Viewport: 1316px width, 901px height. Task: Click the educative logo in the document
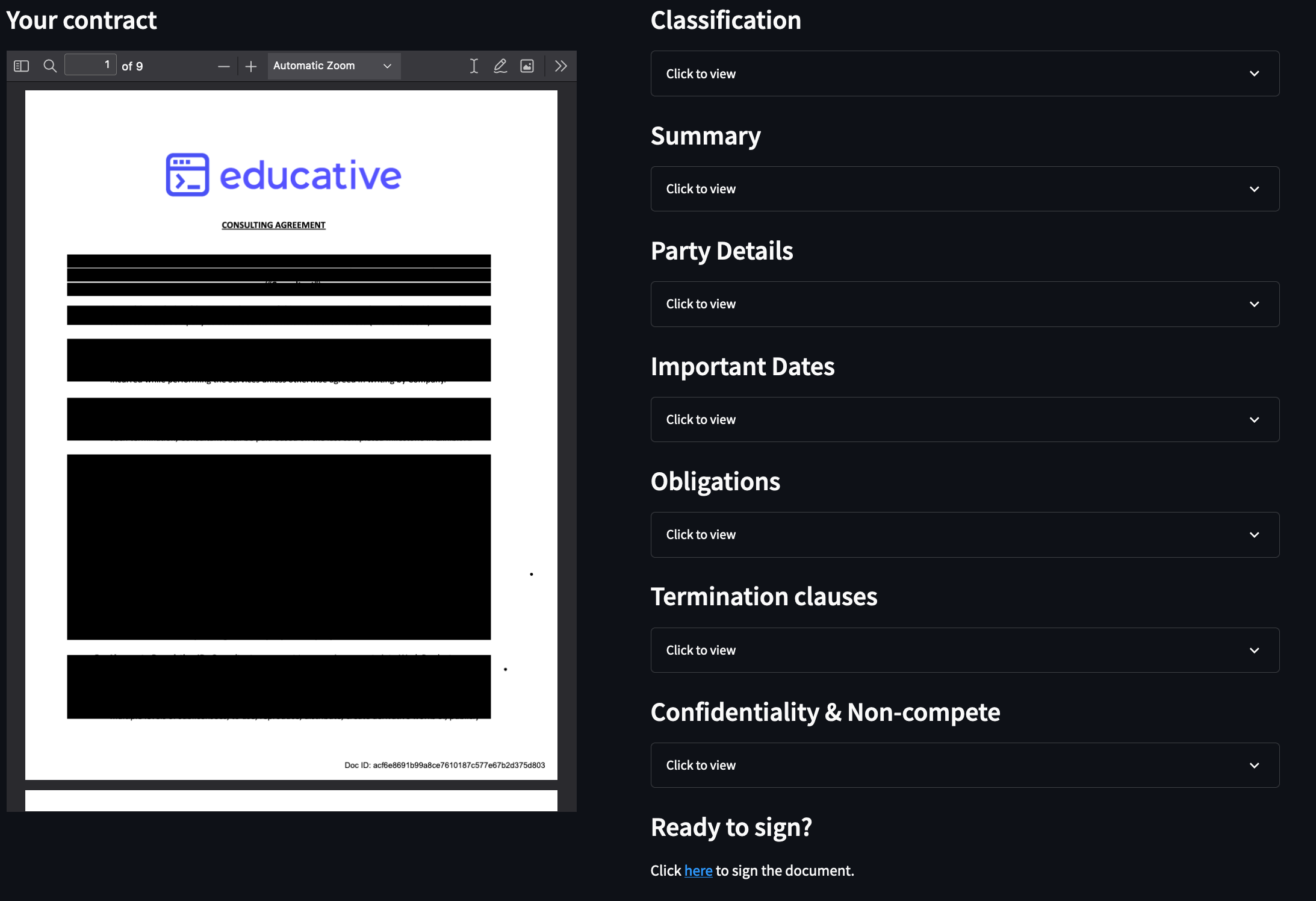(284, 175)
